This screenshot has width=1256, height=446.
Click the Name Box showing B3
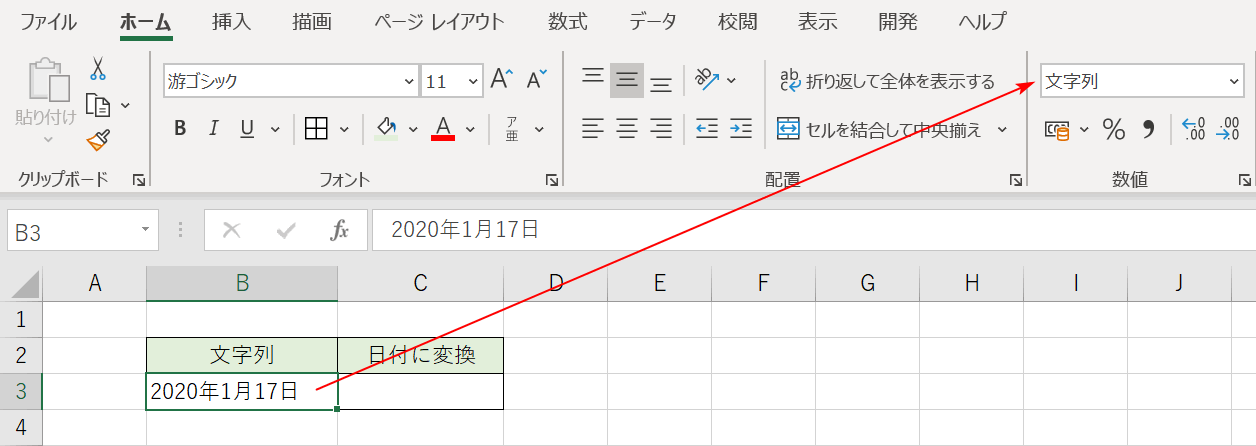82,231
